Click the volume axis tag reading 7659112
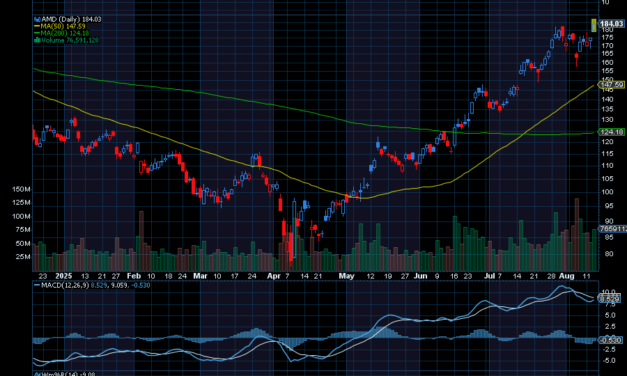The width and height of the screenshot is (627, 376). 613,229
